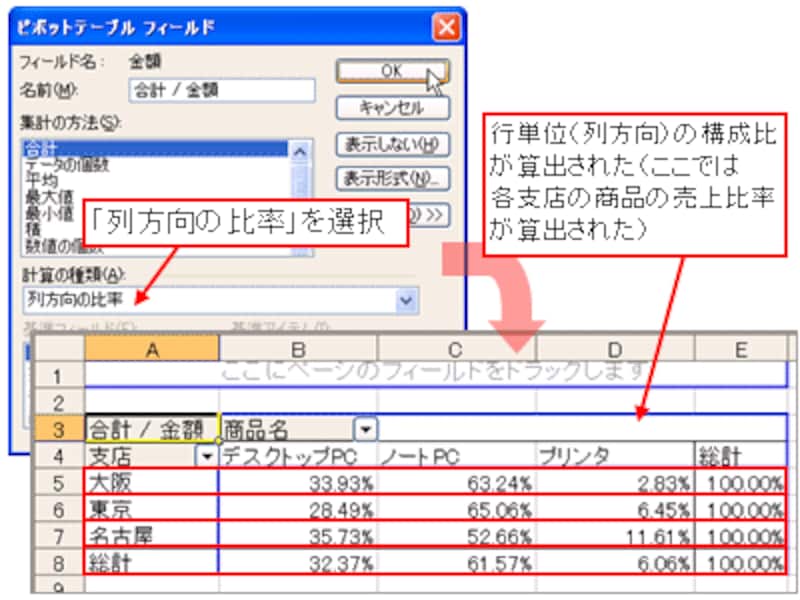Click the 総計 header cell in column E
Screen dimensions: 800x600
click(740, 456)
